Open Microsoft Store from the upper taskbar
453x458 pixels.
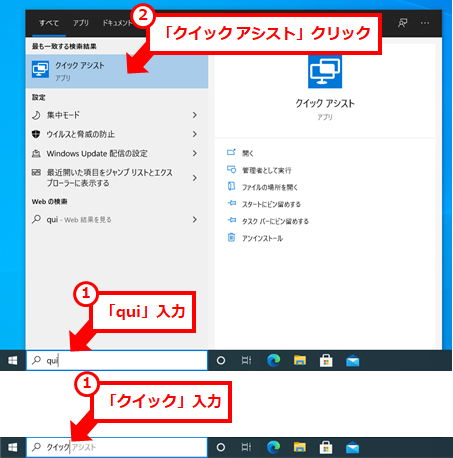click(x=326, y=360)
